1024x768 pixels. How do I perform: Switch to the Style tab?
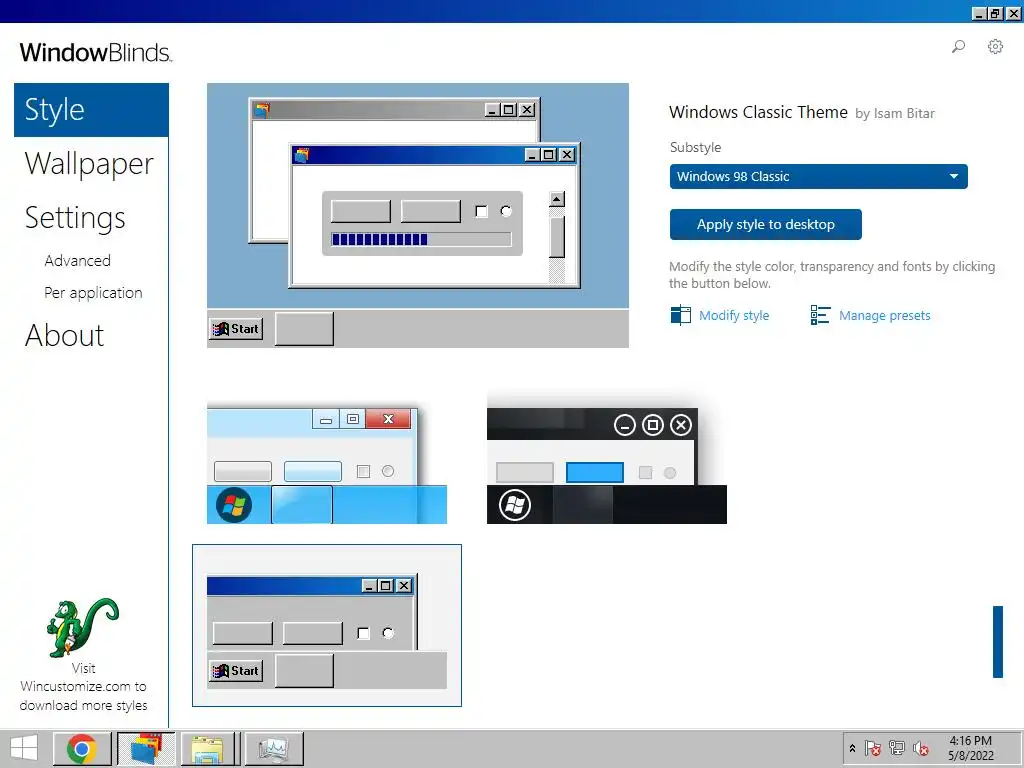point(91,110)
